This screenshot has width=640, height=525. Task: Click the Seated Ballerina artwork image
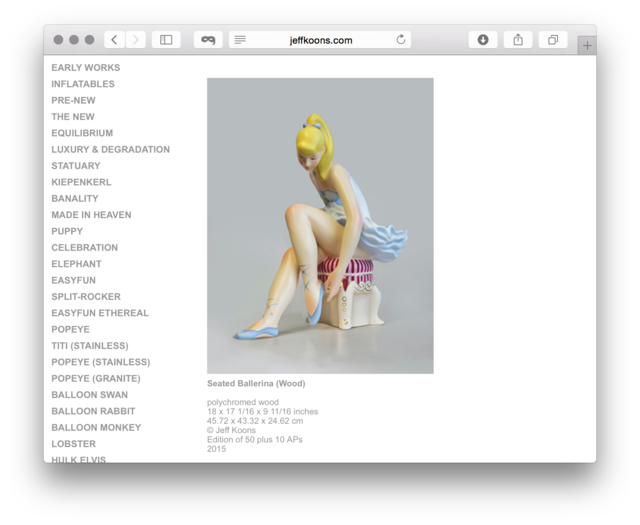tap(320, 225)
